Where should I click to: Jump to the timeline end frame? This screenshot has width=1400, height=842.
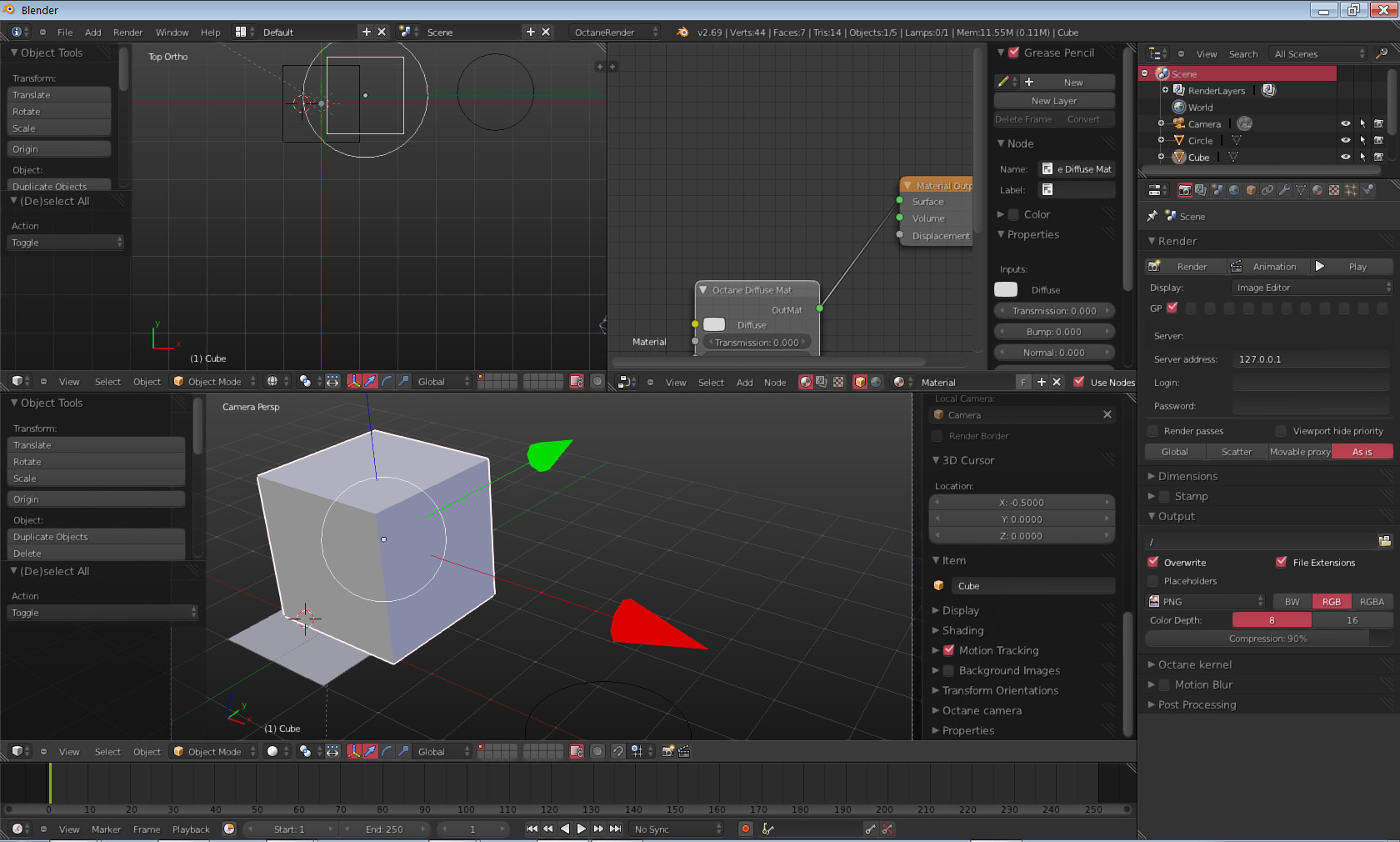615,829
